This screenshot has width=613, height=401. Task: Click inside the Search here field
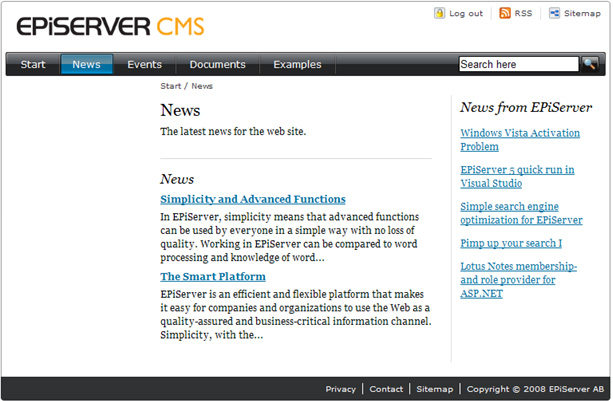tap(518, 64)
